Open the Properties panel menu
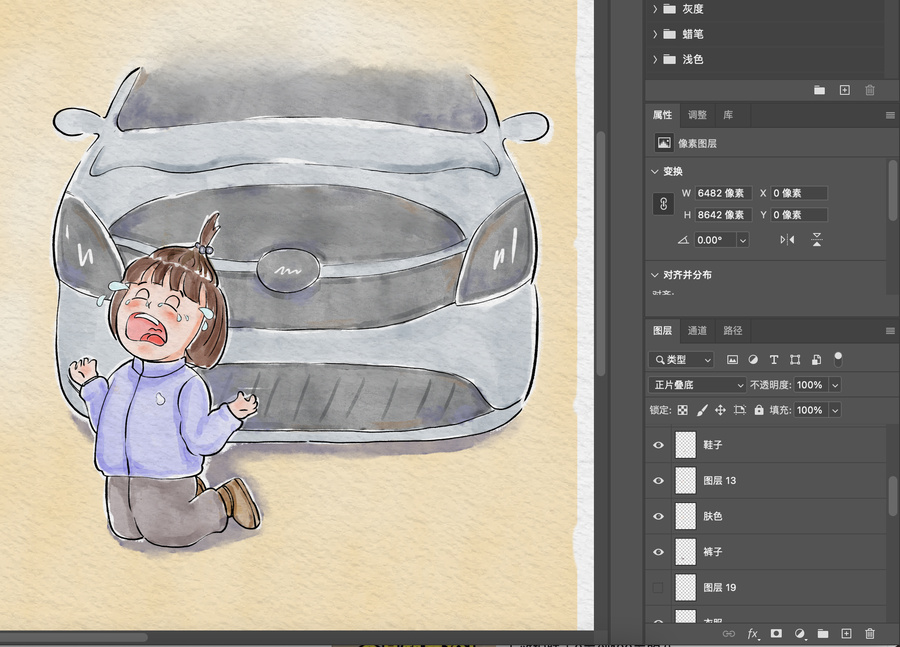 [890, 115]
